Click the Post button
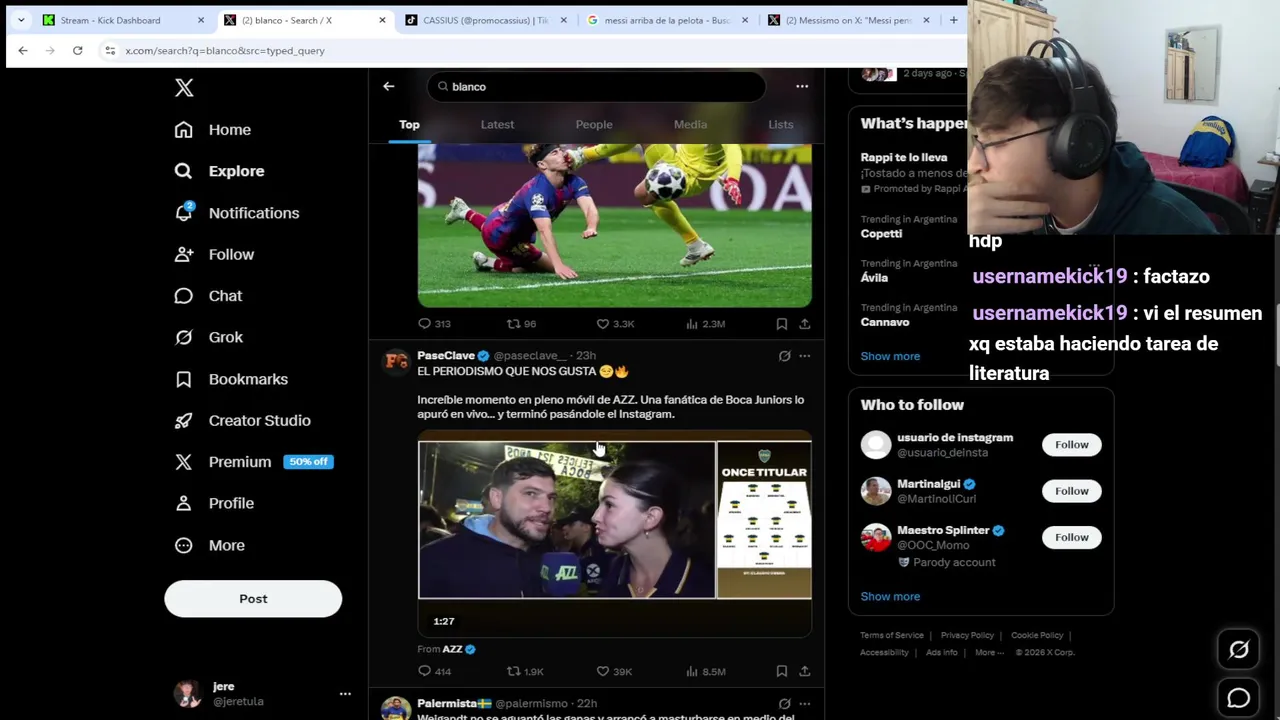Viewport: 1280px width, 720px height. point(253,598)
